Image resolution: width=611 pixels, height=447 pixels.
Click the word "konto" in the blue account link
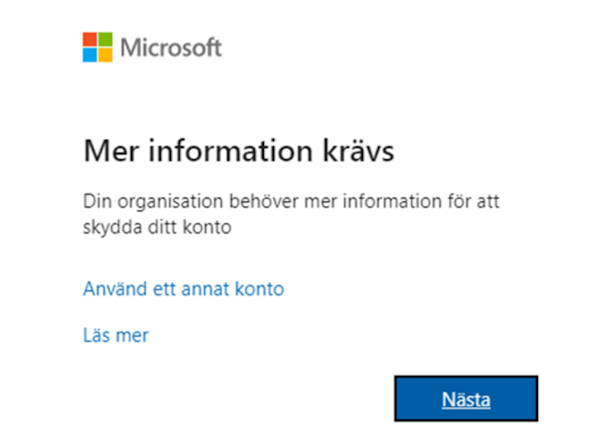[x=260, y=289]
